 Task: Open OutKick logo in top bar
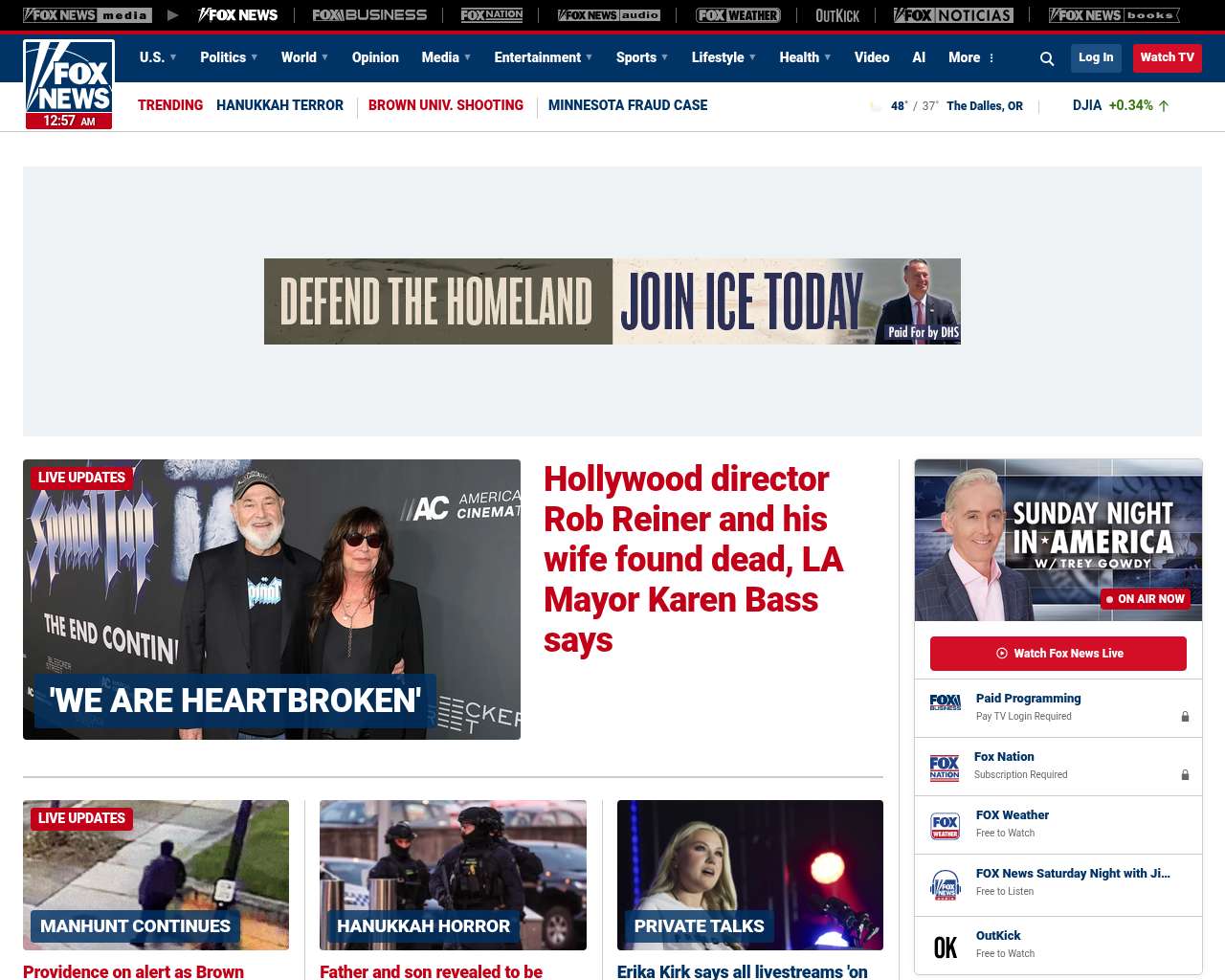click(837, 15)
